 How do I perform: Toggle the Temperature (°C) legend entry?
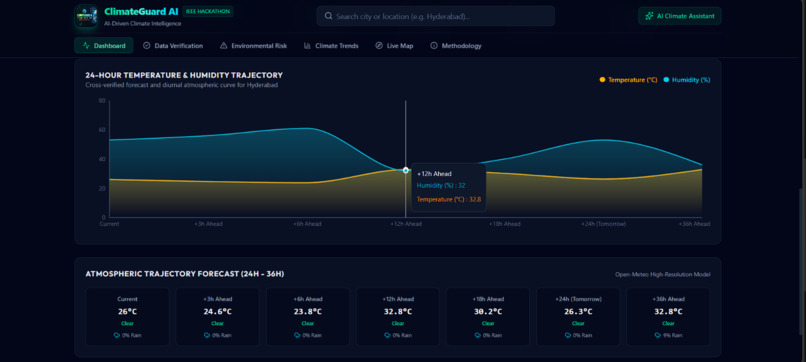click(628, 80)
